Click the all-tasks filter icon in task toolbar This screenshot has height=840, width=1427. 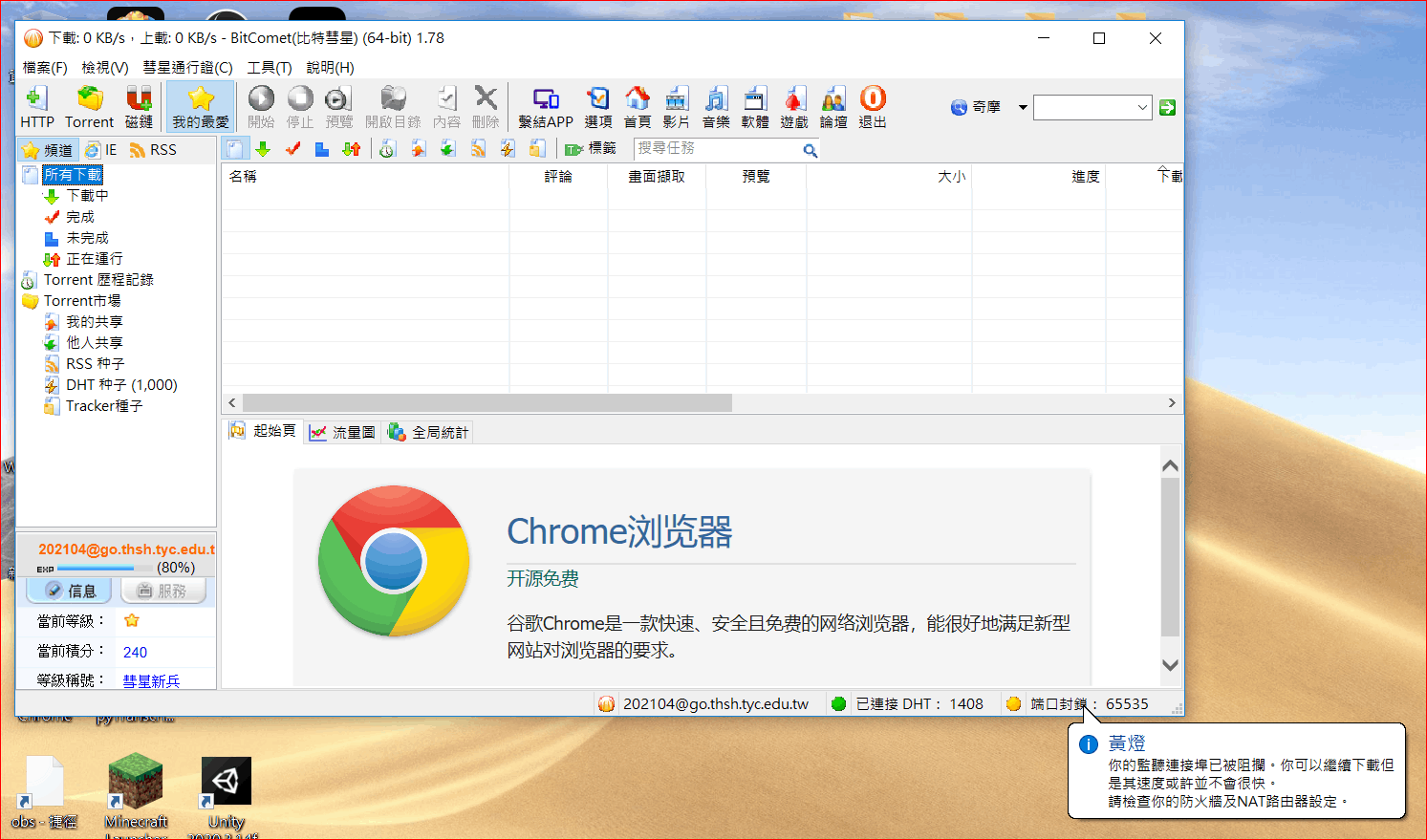coord(235,149)
